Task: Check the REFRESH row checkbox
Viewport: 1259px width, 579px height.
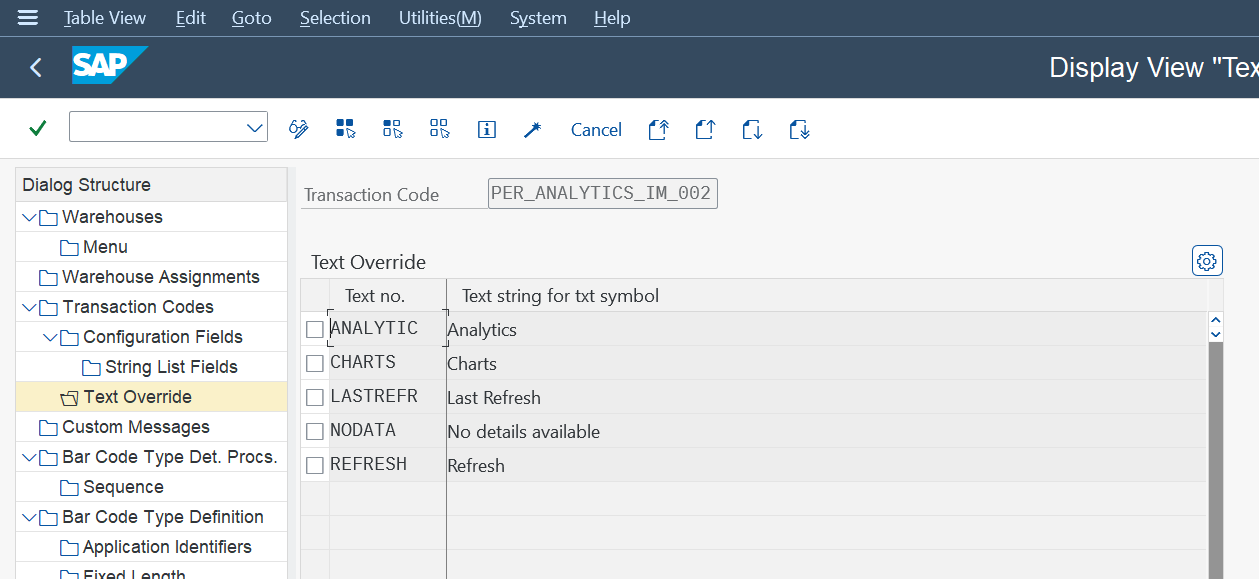Action: [x=315, y=466]
